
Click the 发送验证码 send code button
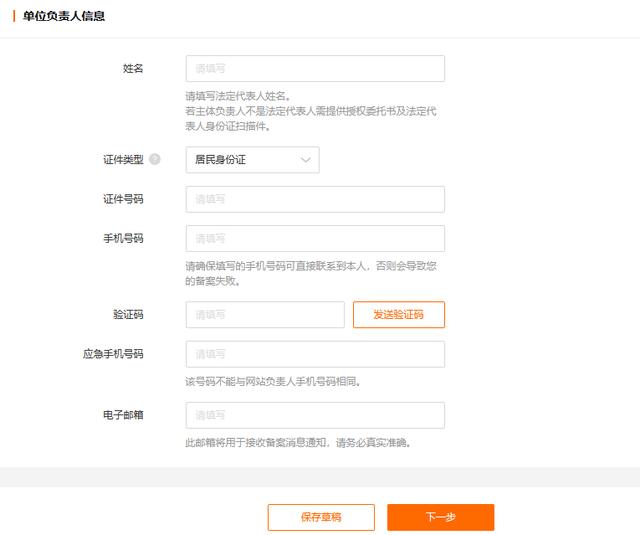pyautogui.click(x=399, y=315)
